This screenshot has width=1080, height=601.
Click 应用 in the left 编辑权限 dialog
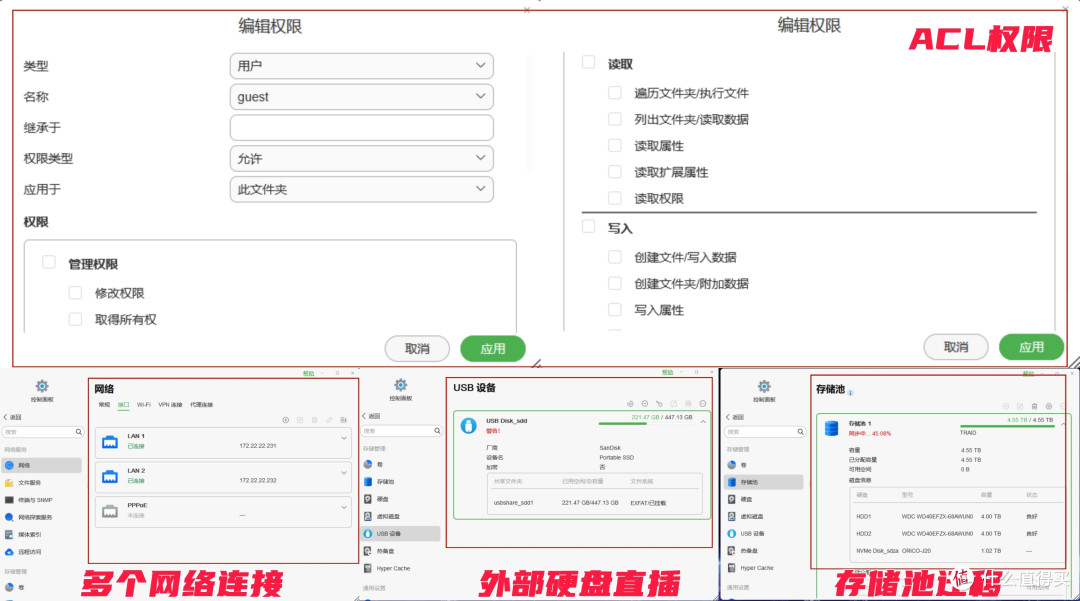pyautogui.click(x=492, y=348)
